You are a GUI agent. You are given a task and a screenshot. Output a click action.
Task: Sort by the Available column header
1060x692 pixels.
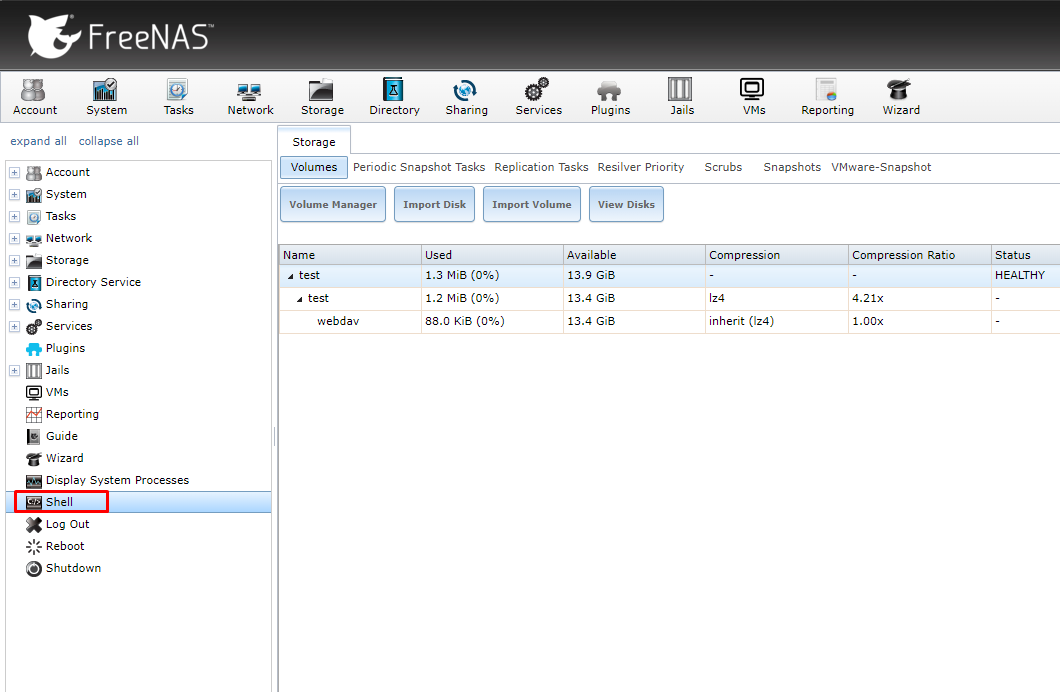pyautogui.click(x=634, y=255)
